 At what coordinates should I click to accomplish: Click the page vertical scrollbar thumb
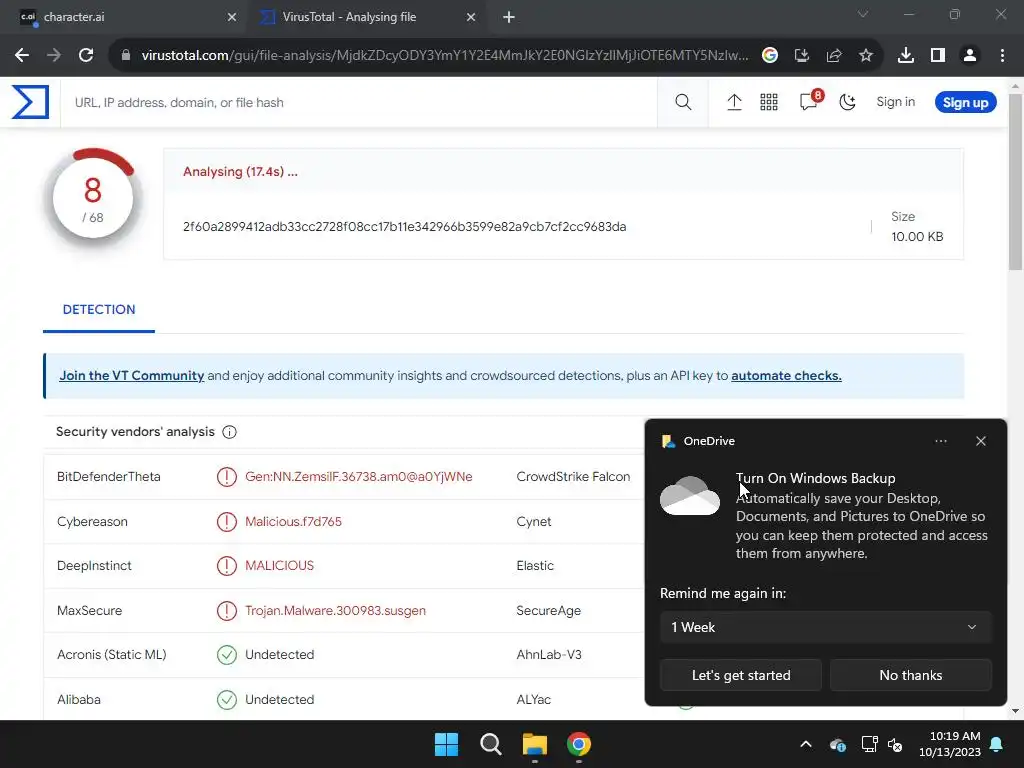pos(1015,182)
